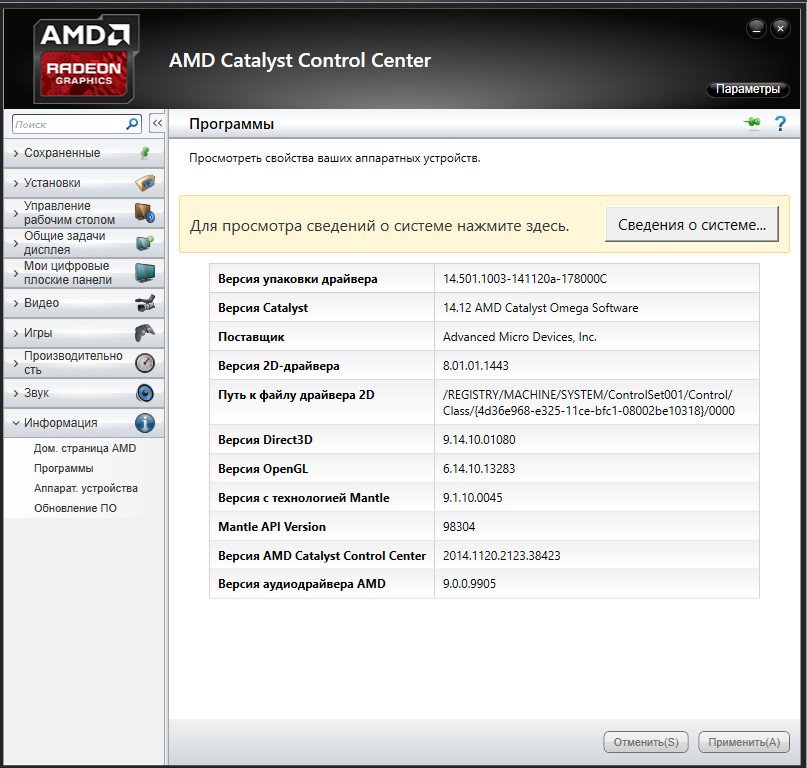Screen dimensions: 807x768
Task: Click the search magnifier icon
Action: 132,124
